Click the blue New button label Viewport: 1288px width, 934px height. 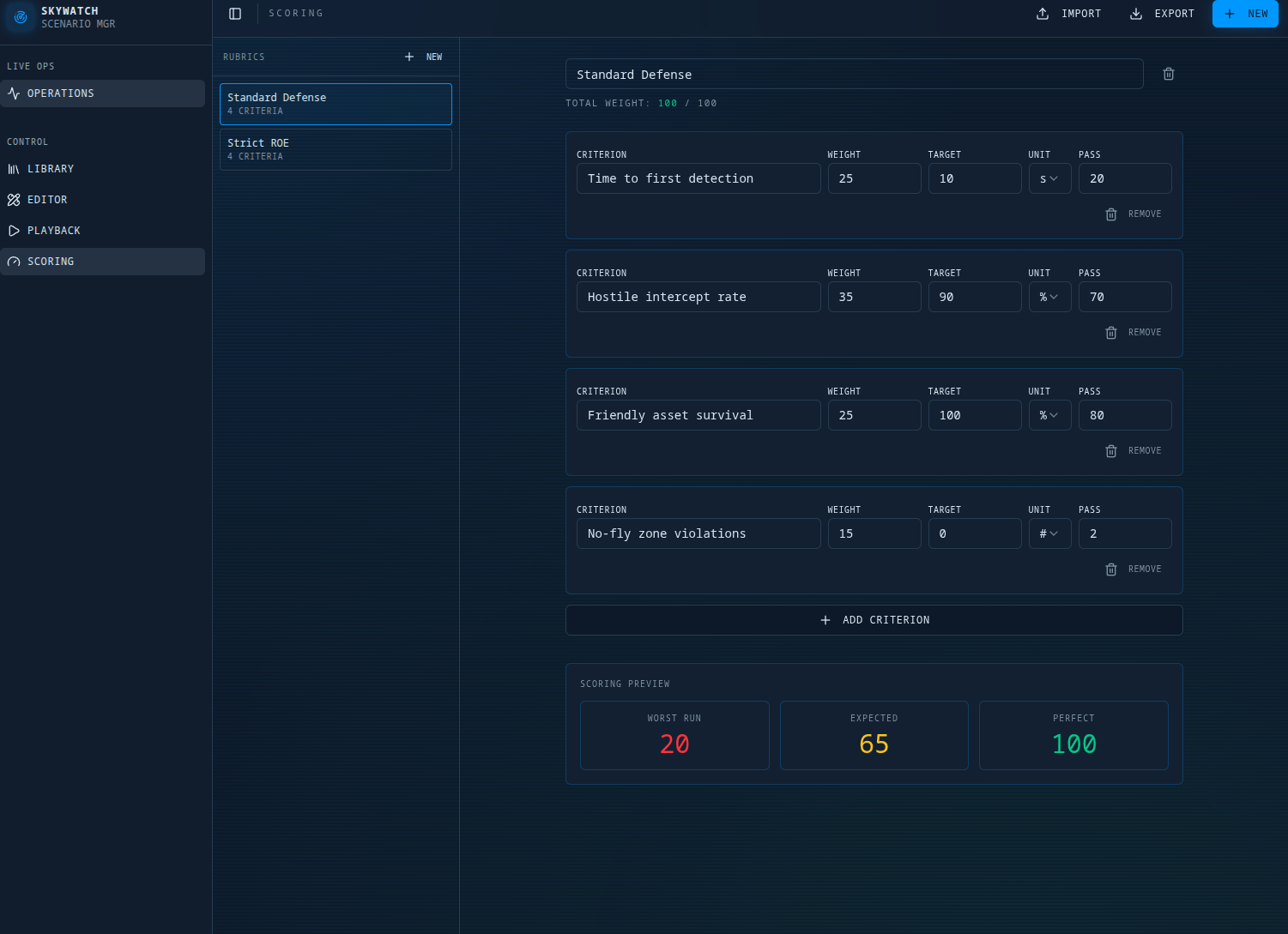coord(1258,14)
